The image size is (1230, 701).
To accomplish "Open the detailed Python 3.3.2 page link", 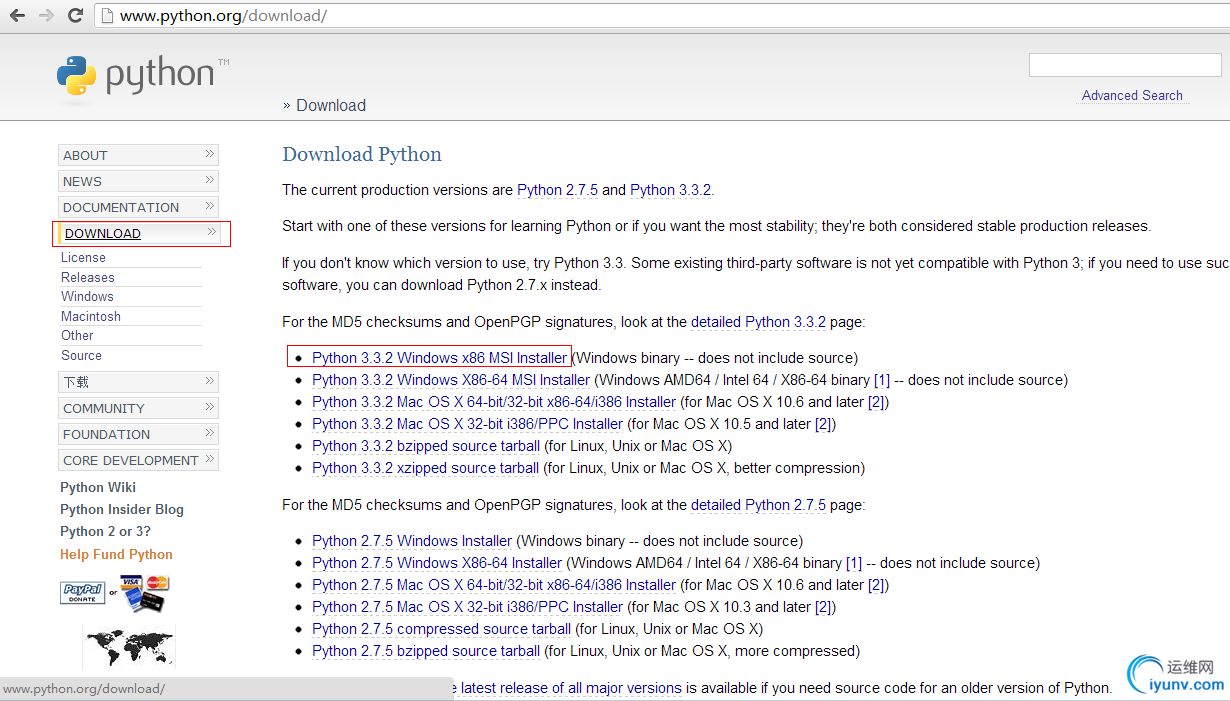I will 758,322.
